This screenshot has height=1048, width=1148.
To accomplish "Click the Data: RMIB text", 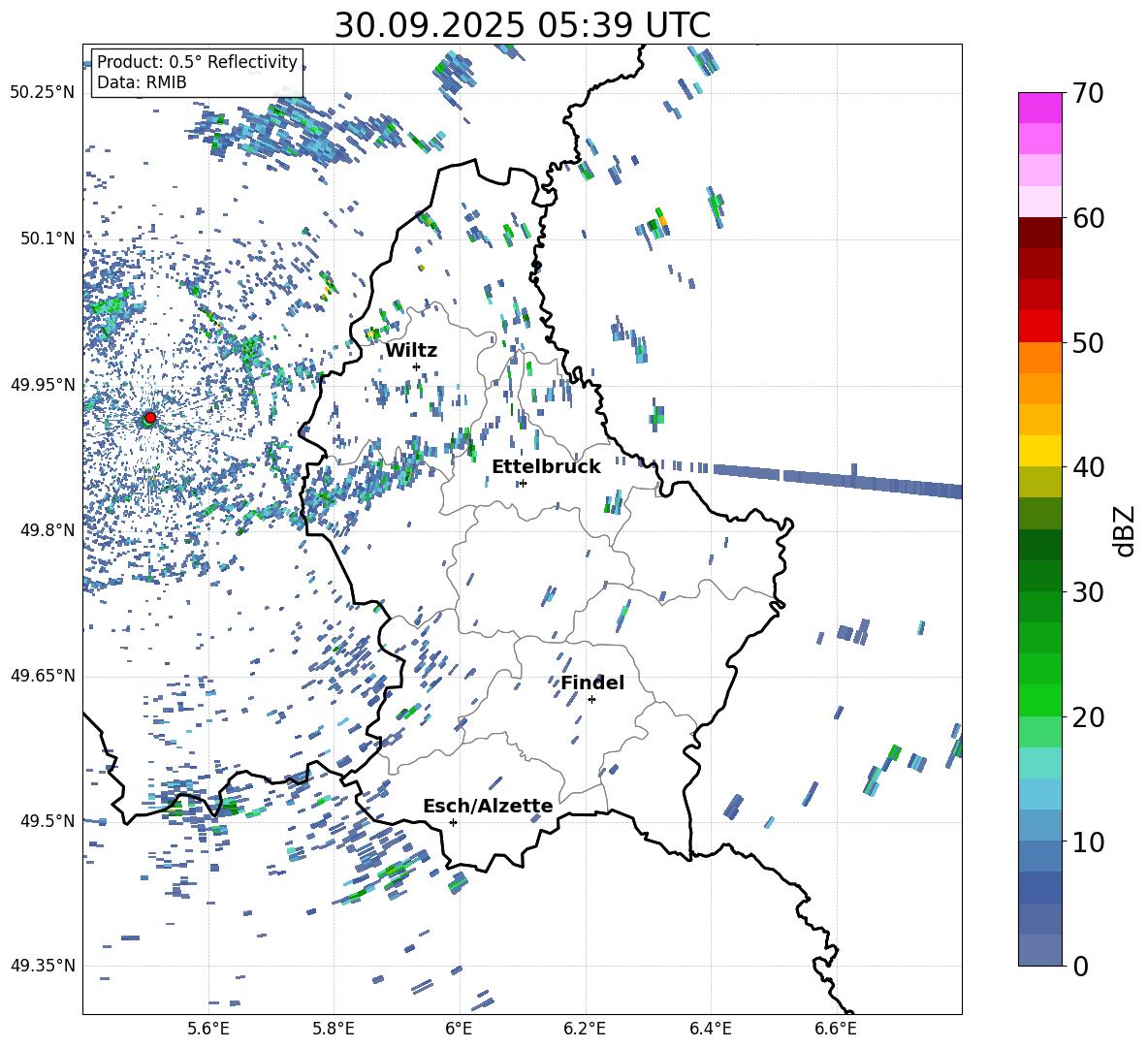I will click(x=142, y=83).
